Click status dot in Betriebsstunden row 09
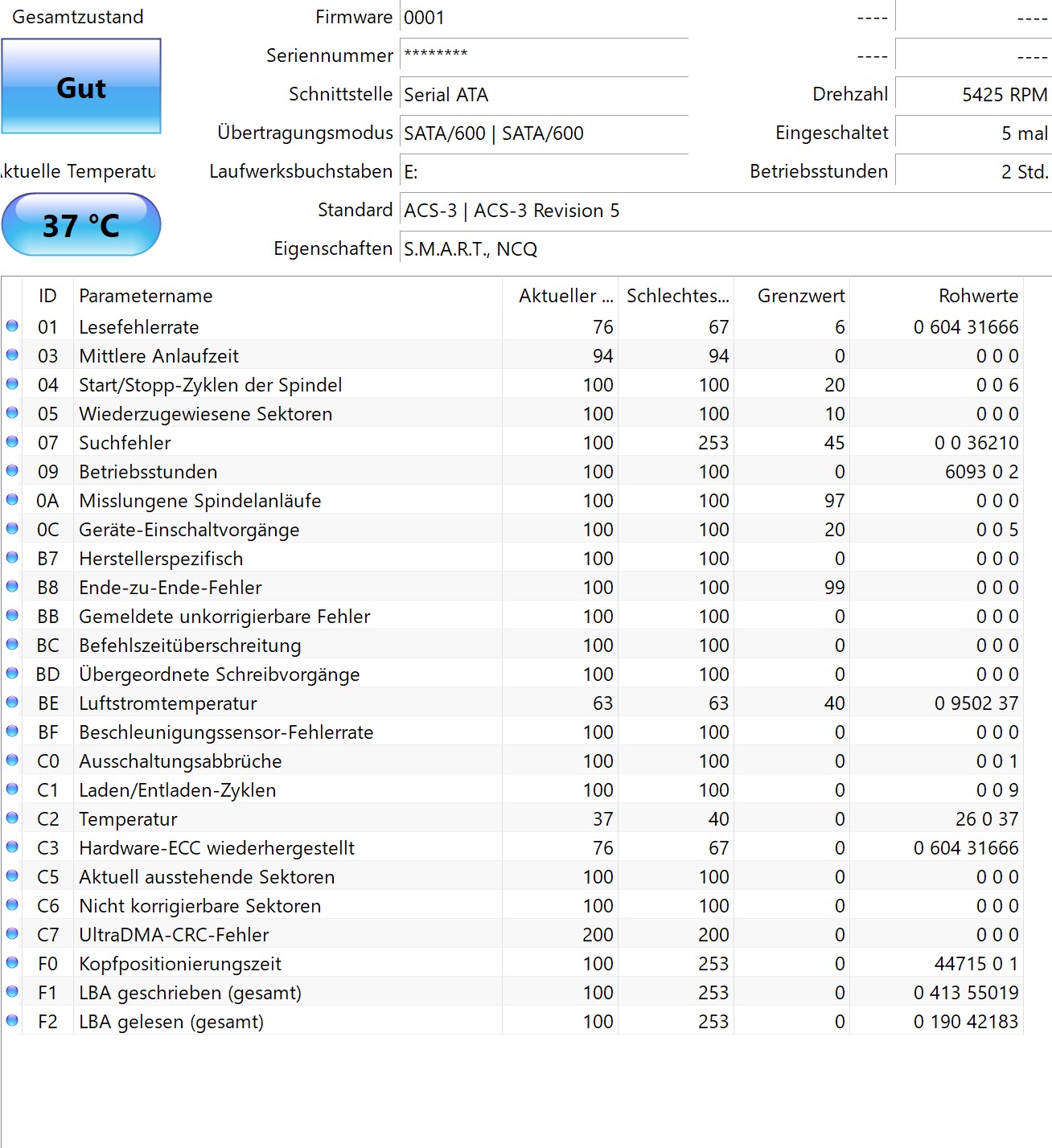This screenshot has height=1148, width=1052. 12,470
